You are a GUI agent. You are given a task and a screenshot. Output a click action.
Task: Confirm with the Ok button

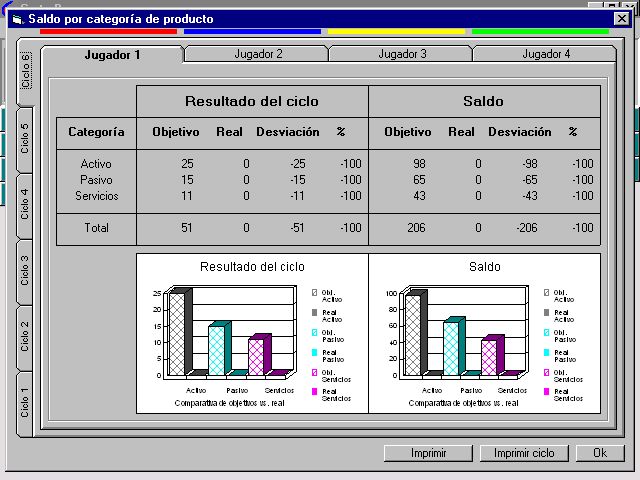click(x=600, y=453)
